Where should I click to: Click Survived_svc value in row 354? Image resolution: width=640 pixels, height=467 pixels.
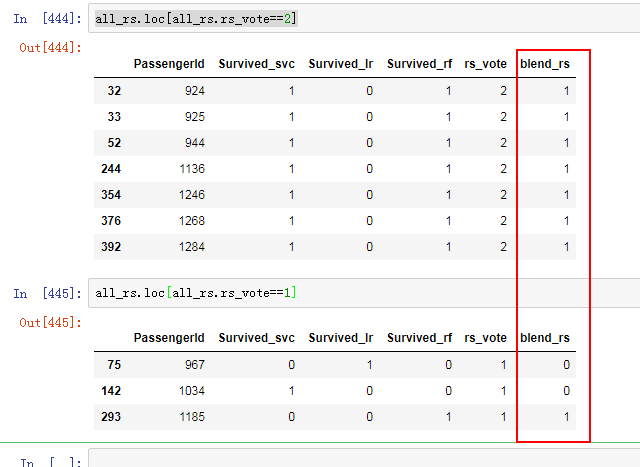(291, 195)
